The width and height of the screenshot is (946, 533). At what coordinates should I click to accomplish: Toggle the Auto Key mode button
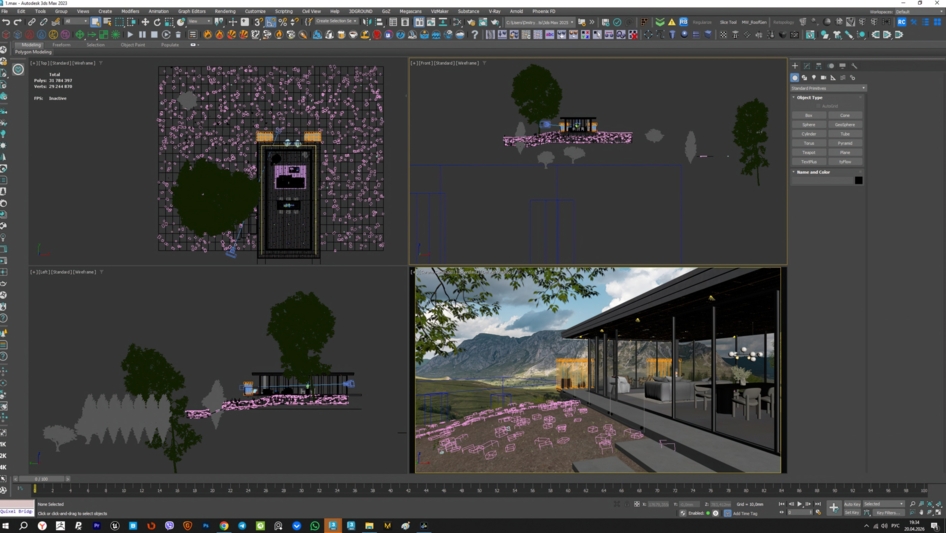click(852, 504)
